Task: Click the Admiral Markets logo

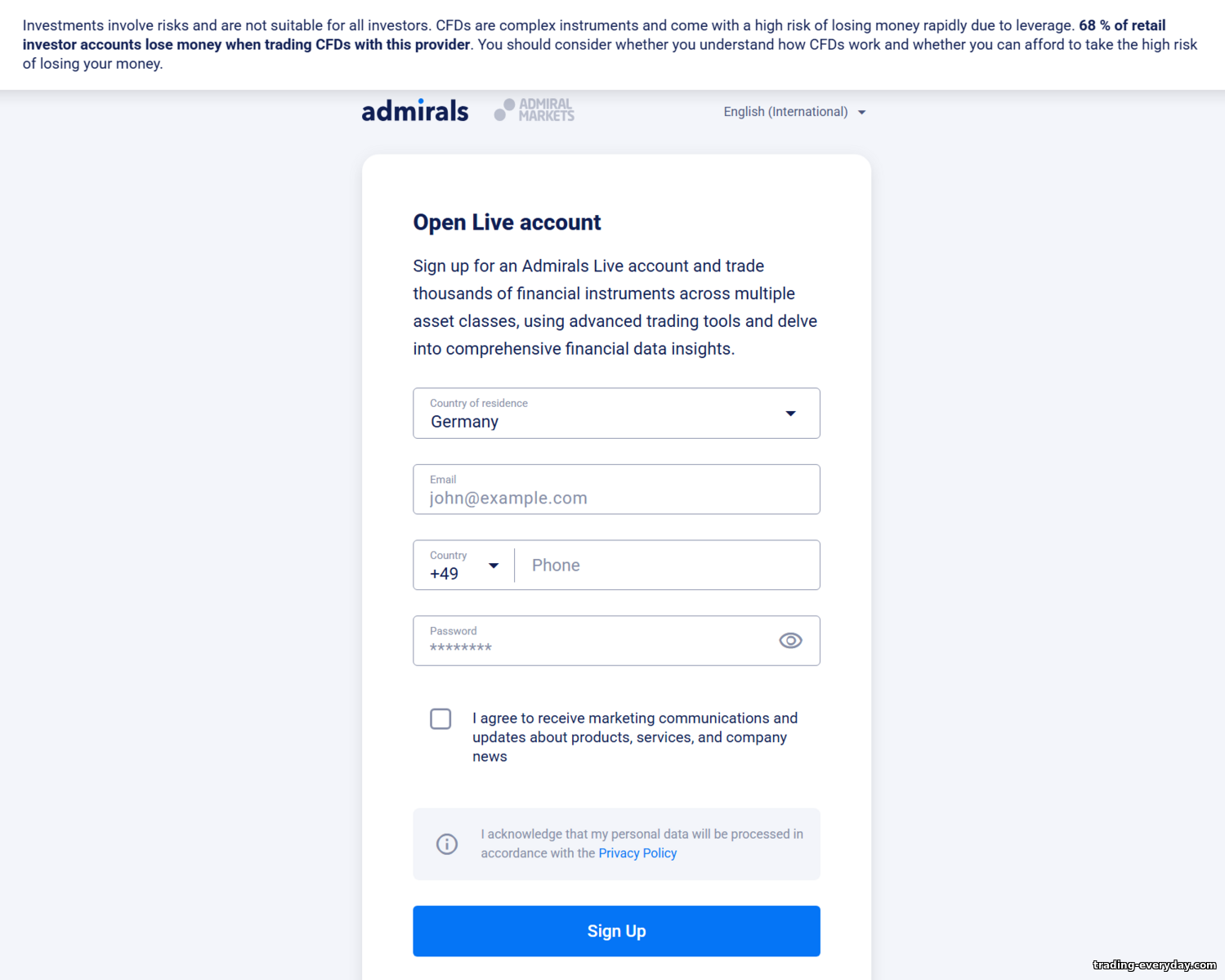Action: 534,110
